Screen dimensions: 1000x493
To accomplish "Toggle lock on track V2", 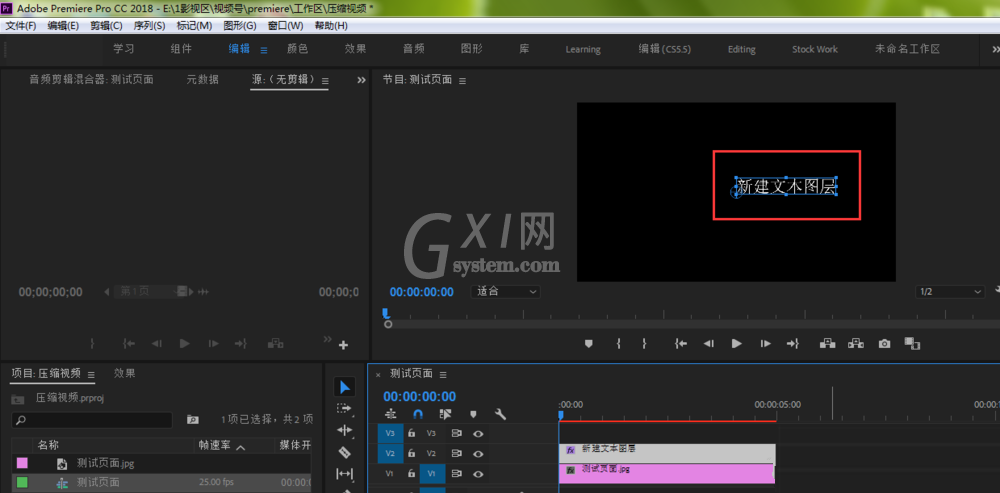I will [411, 453].
